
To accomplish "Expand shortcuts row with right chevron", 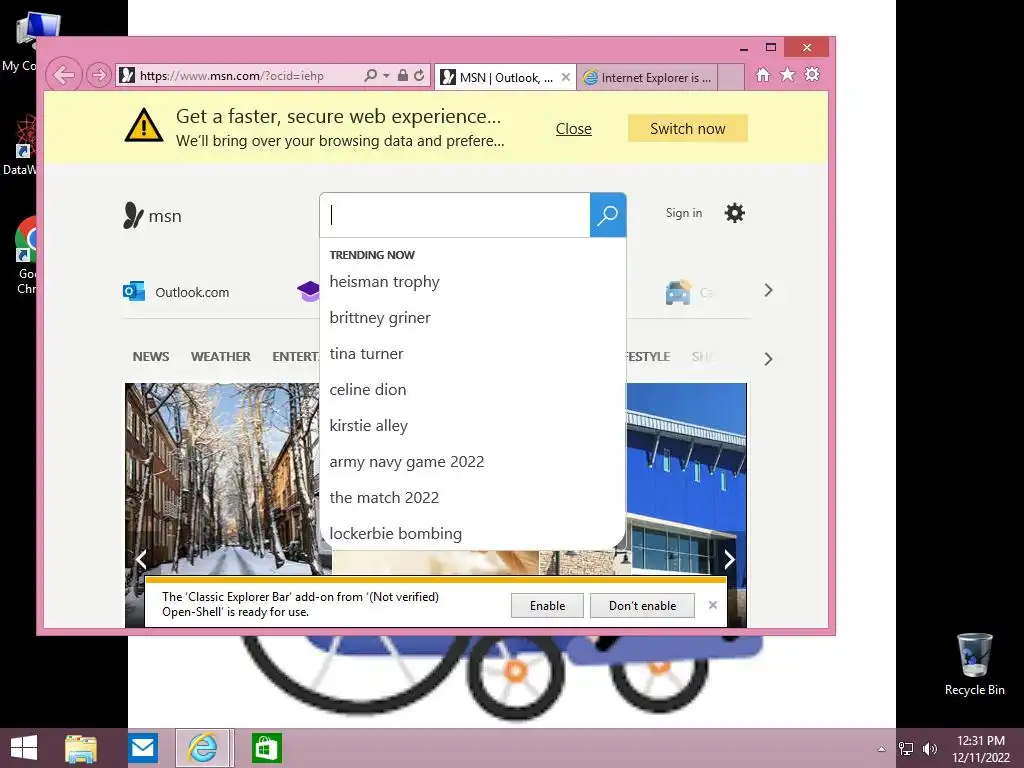I will 768,290.
